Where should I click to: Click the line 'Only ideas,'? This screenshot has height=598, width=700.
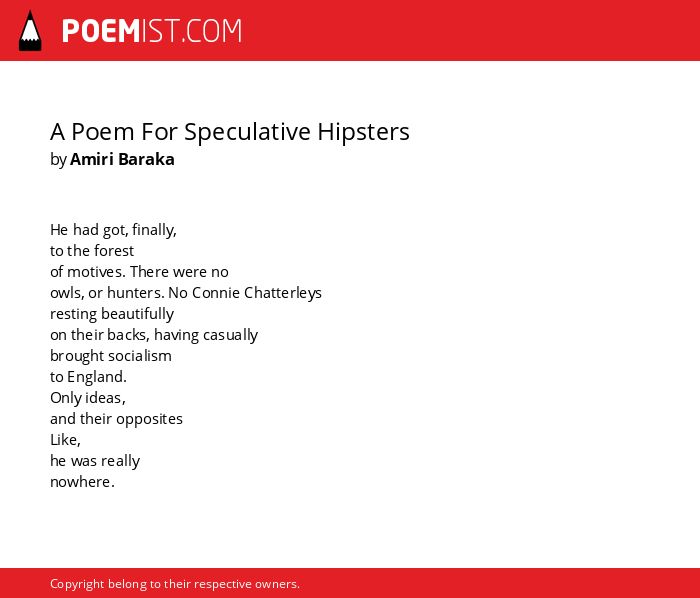tap(88, 398)
